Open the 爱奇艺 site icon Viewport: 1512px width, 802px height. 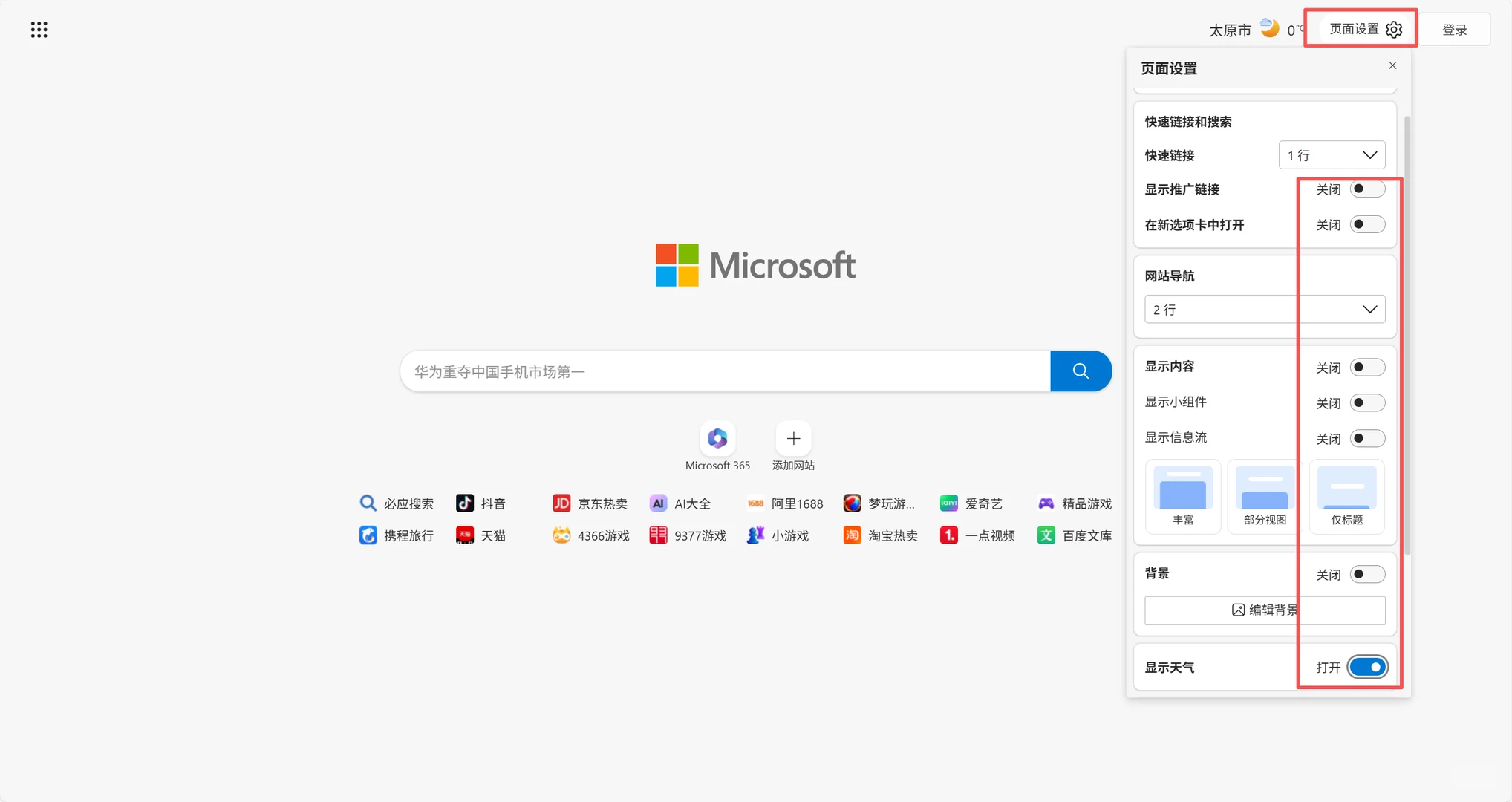[x=948, y=503]
